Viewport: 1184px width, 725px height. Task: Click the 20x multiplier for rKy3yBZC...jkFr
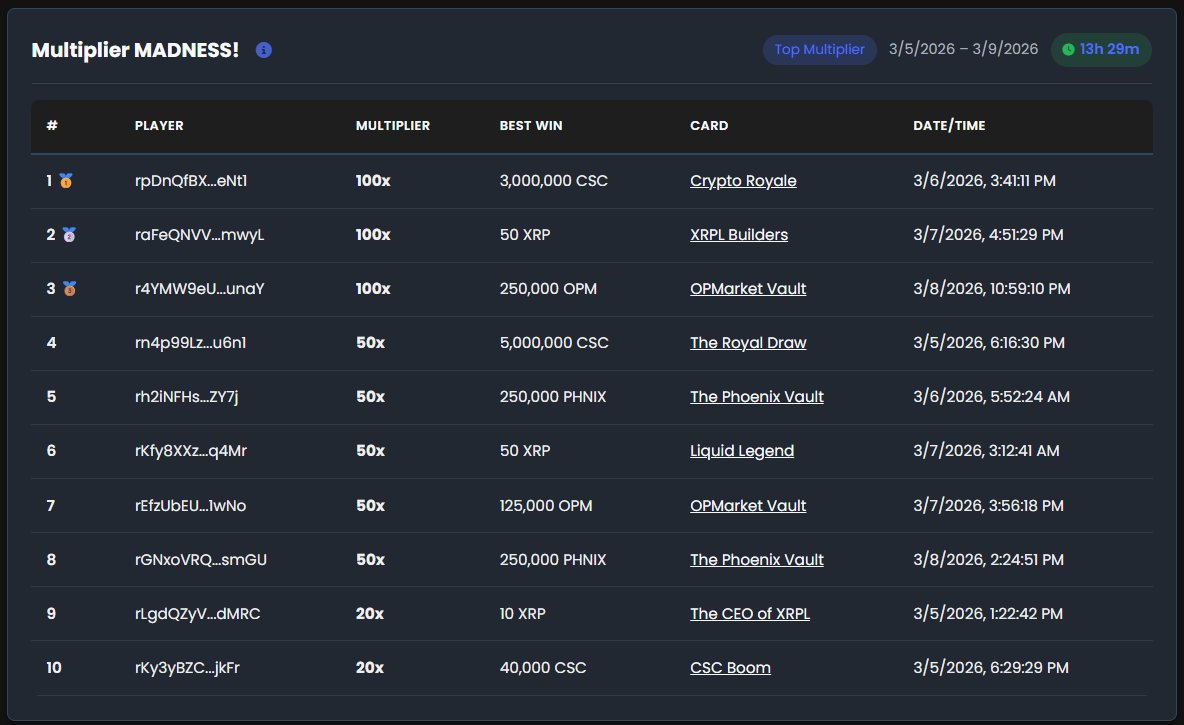pyautogui.click(x=370, y=668)
